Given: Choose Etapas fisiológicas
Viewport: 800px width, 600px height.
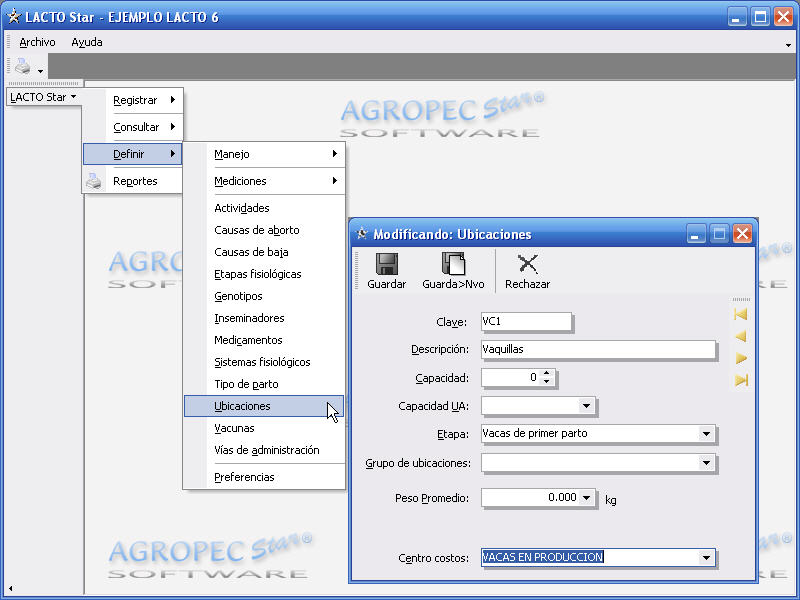Looking at the screenshot, I should click(264, 274).
